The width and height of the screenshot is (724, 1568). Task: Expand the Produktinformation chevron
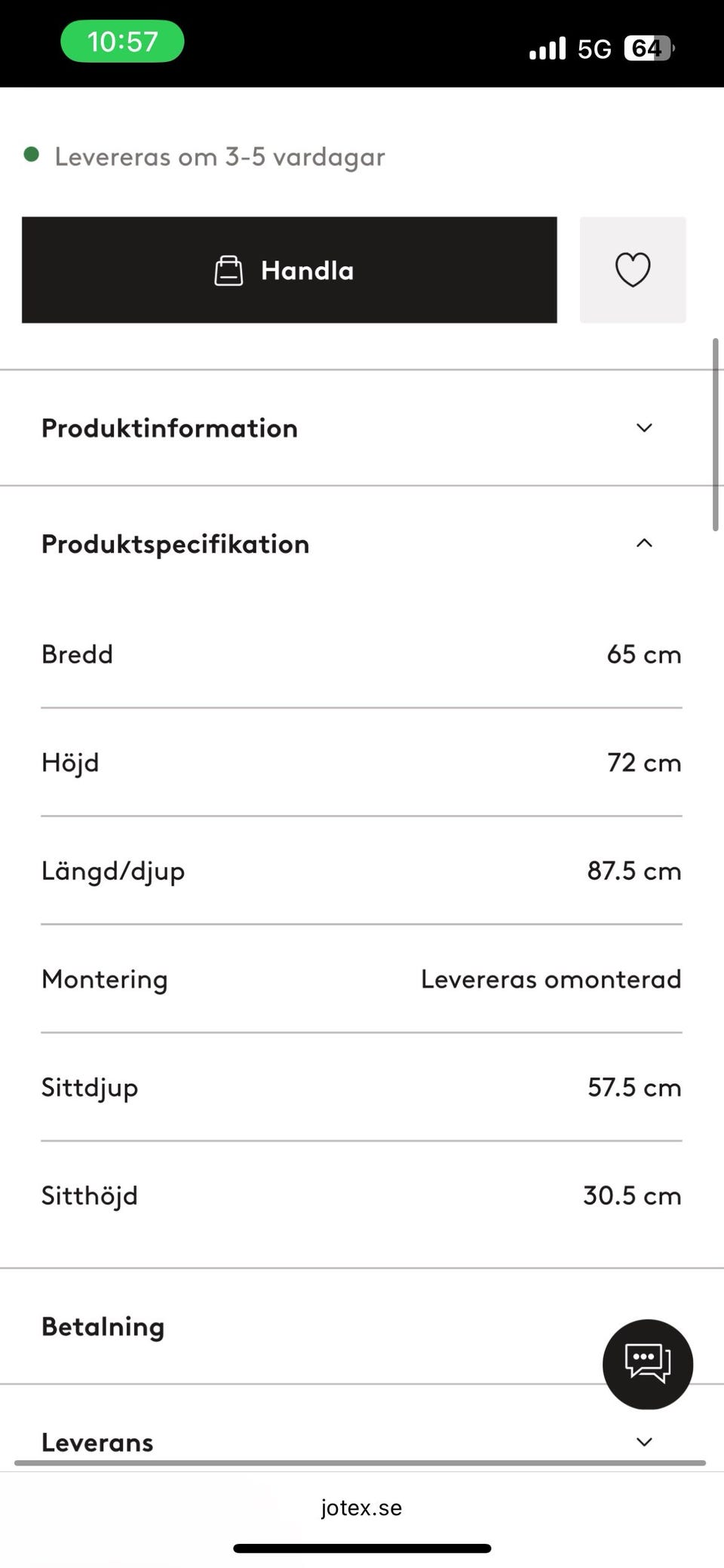[x=644, y=428]
